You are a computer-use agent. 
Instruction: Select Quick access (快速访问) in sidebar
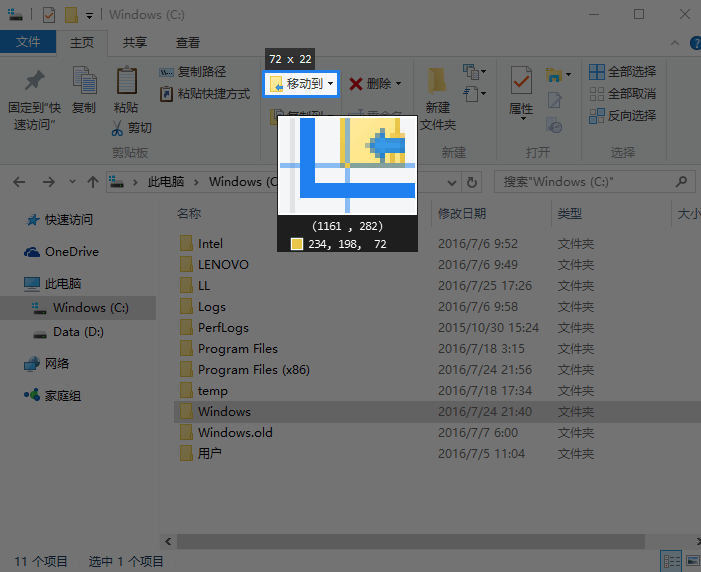59,220
